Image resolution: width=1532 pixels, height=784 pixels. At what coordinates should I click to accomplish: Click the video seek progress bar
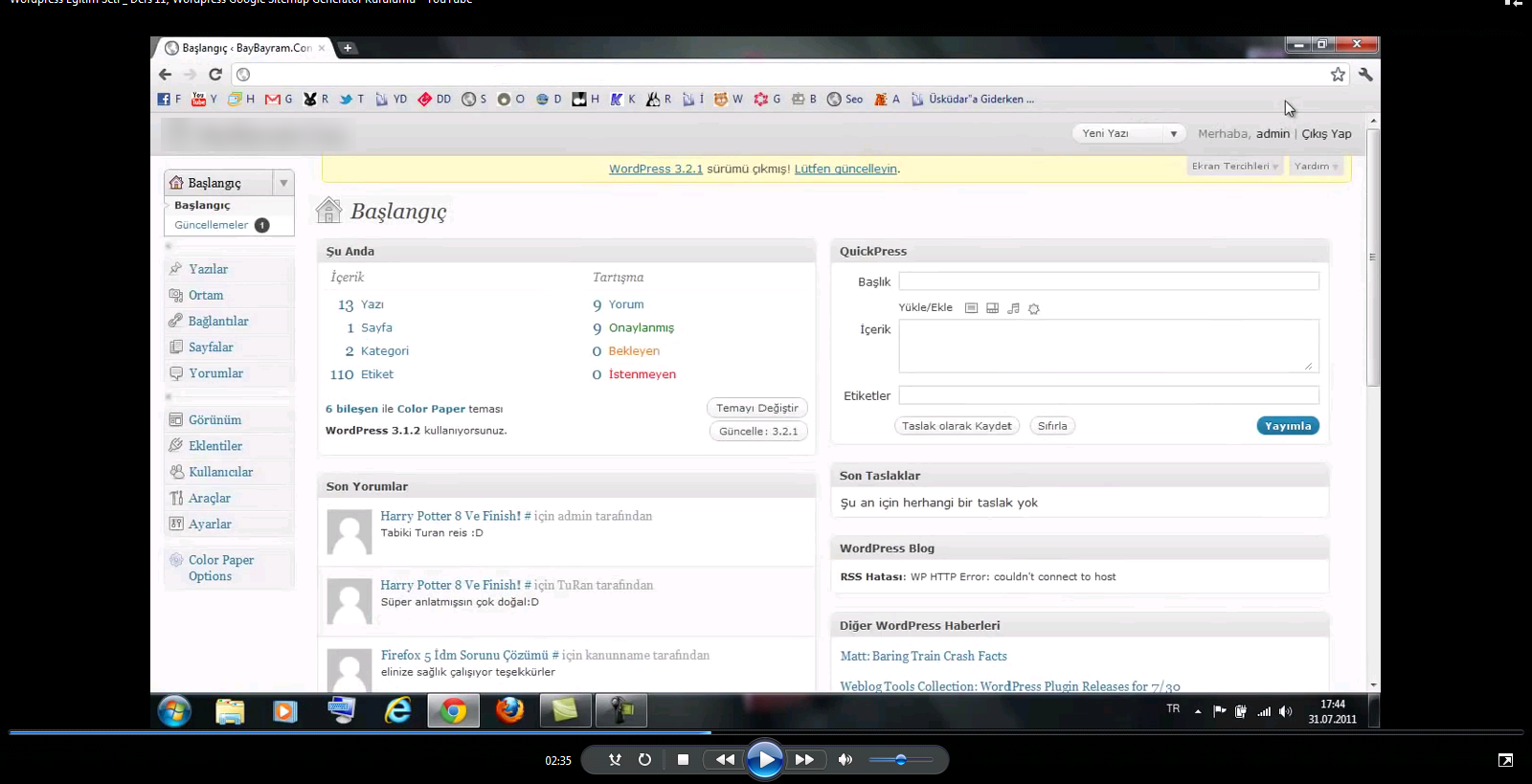coord(766,732)
